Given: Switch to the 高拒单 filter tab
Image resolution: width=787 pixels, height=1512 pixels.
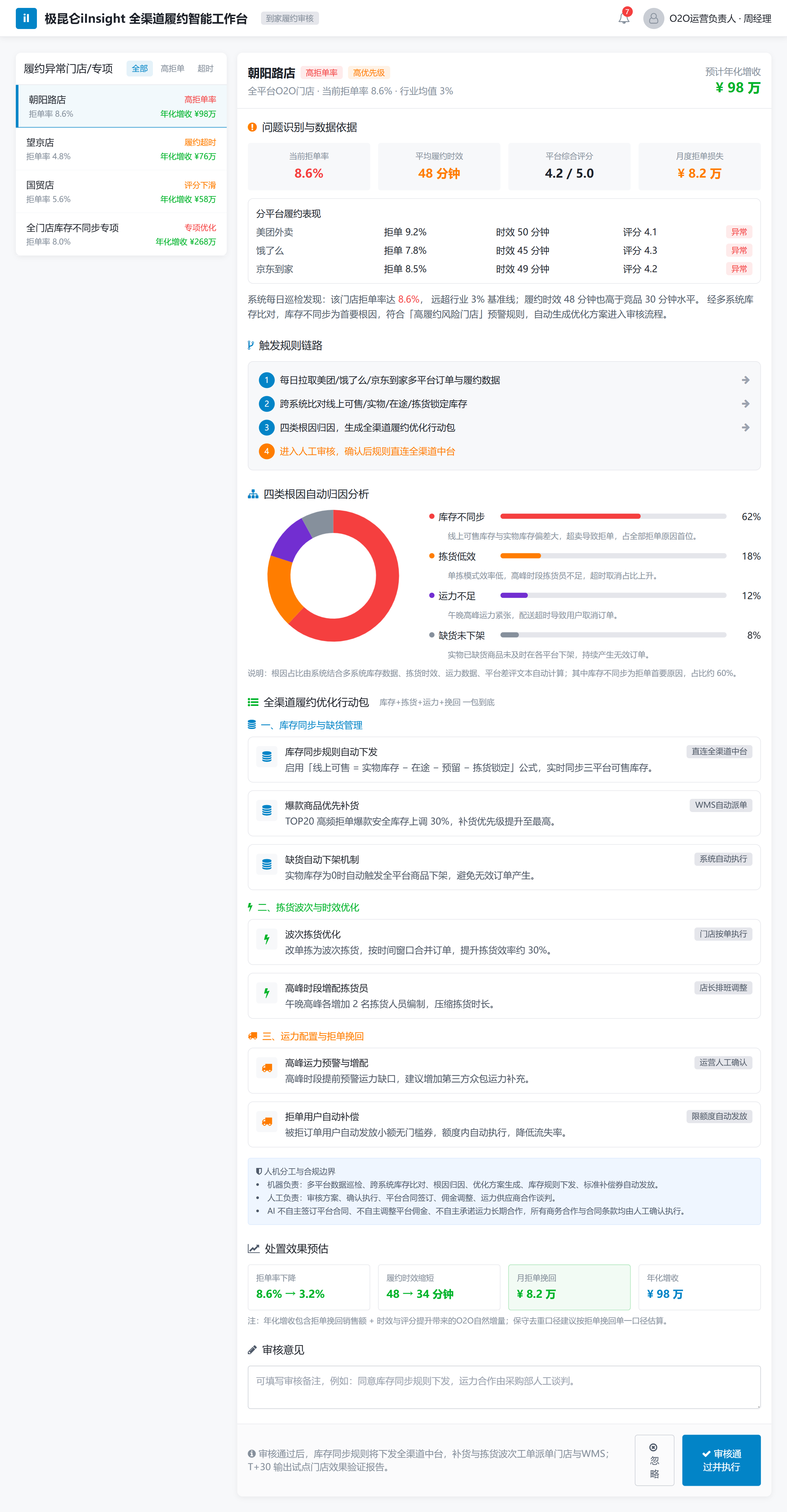Looking at the screenshot, I should click(x=173, y=69).
